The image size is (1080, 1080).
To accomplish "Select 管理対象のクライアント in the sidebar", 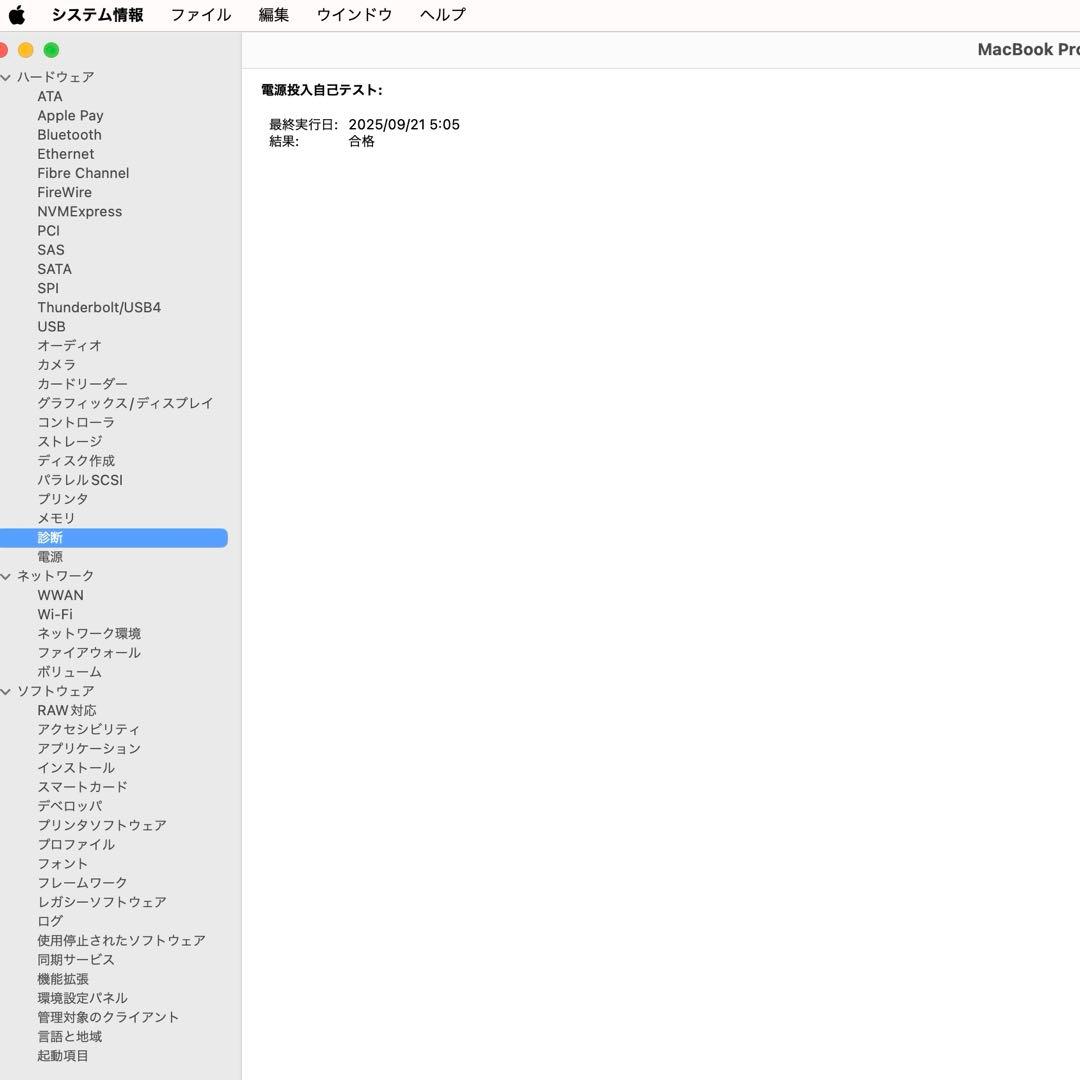I will coord(108,1017).
